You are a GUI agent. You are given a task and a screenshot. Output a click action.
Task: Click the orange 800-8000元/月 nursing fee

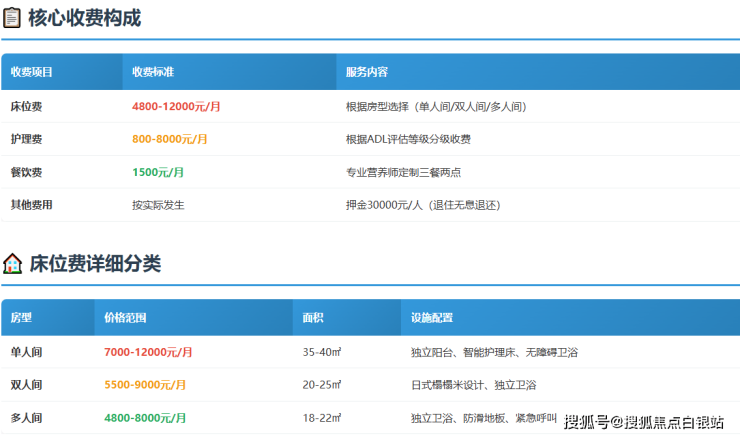(x=170, y=139)
